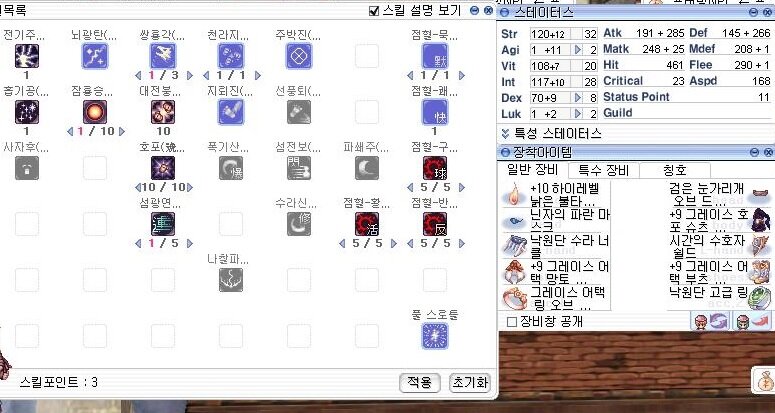Viewport: 775px width, 413px height.
Task: Select the 뇌광탄 skill icon
Action: pos(96,56)
